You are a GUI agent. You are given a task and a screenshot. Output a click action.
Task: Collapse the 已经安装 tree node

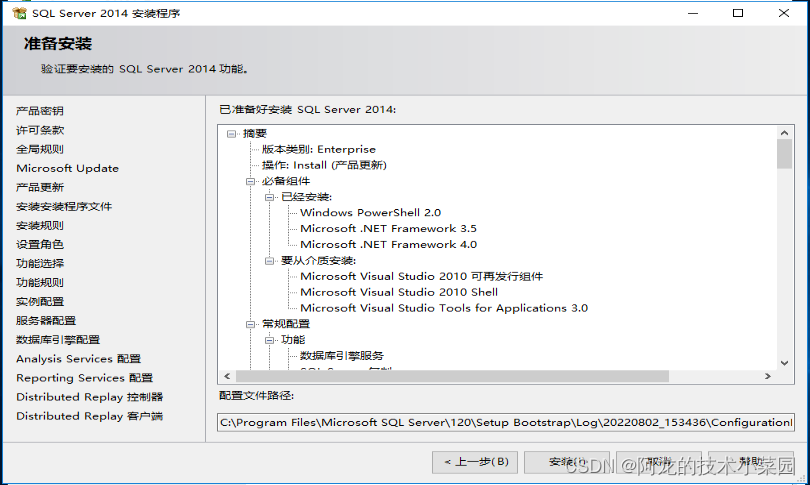coord(269,197)
